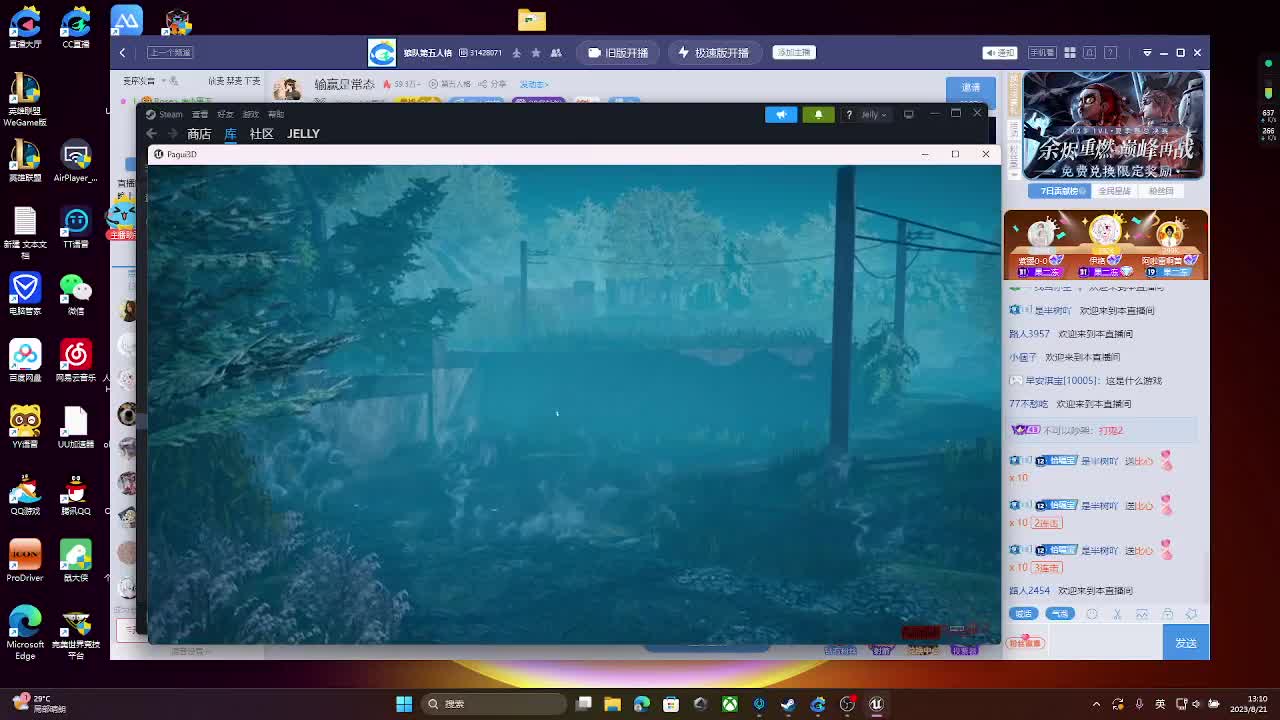
Task: Select the 7日贡献榜 tab
Action: point(1058,191)
